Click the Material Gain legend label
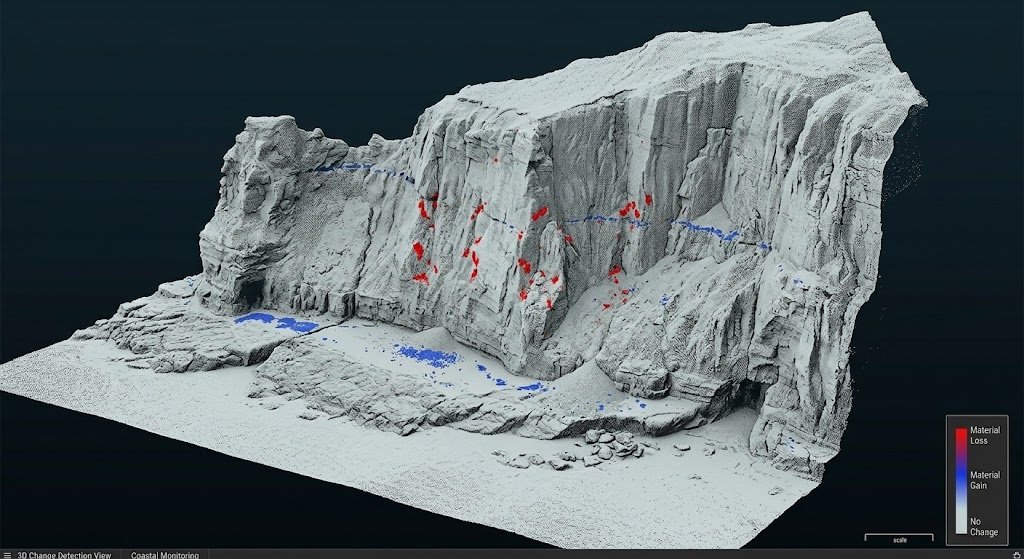 coord(984,480)
